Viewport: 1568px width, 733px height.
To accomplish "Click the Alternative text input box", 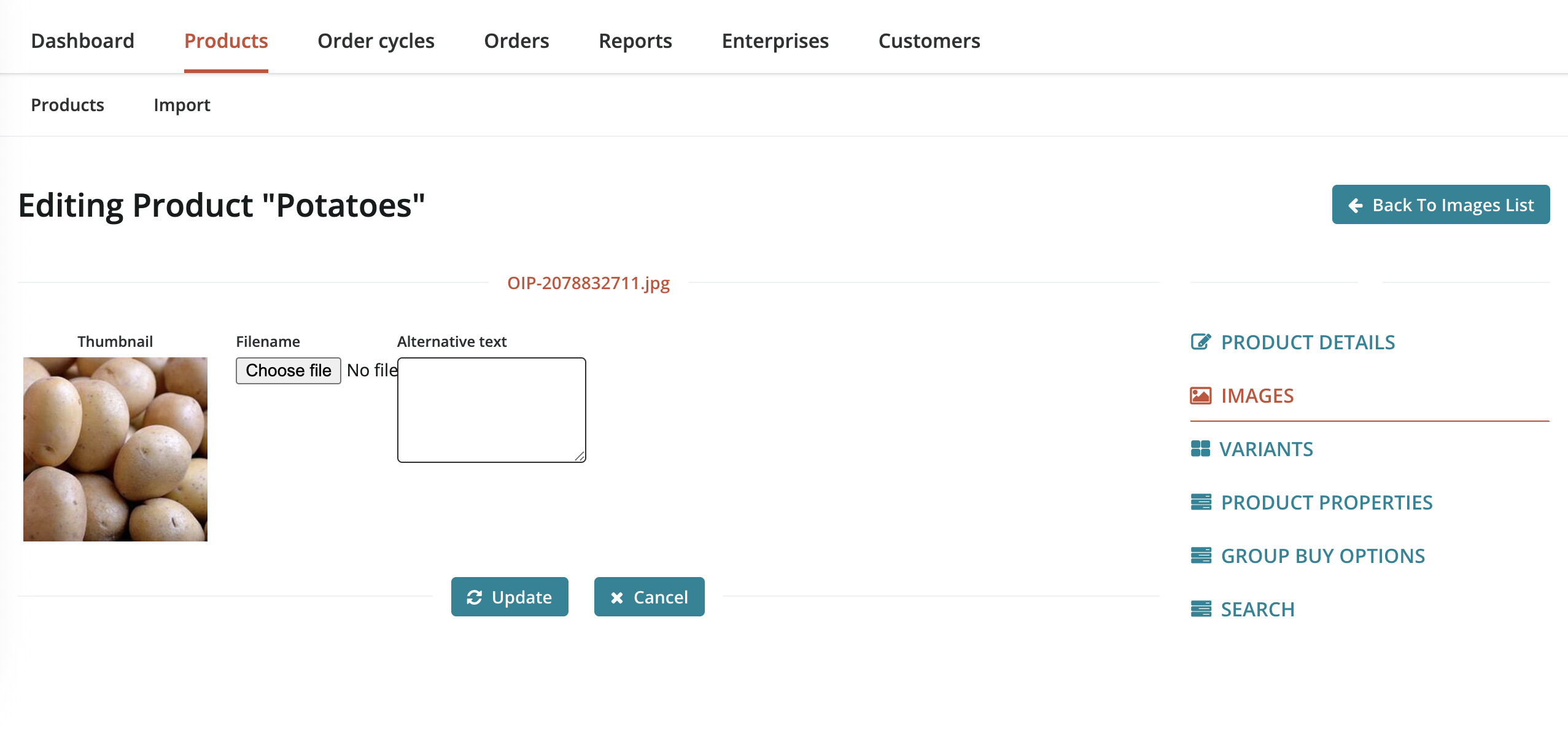I will click(491, 409).
